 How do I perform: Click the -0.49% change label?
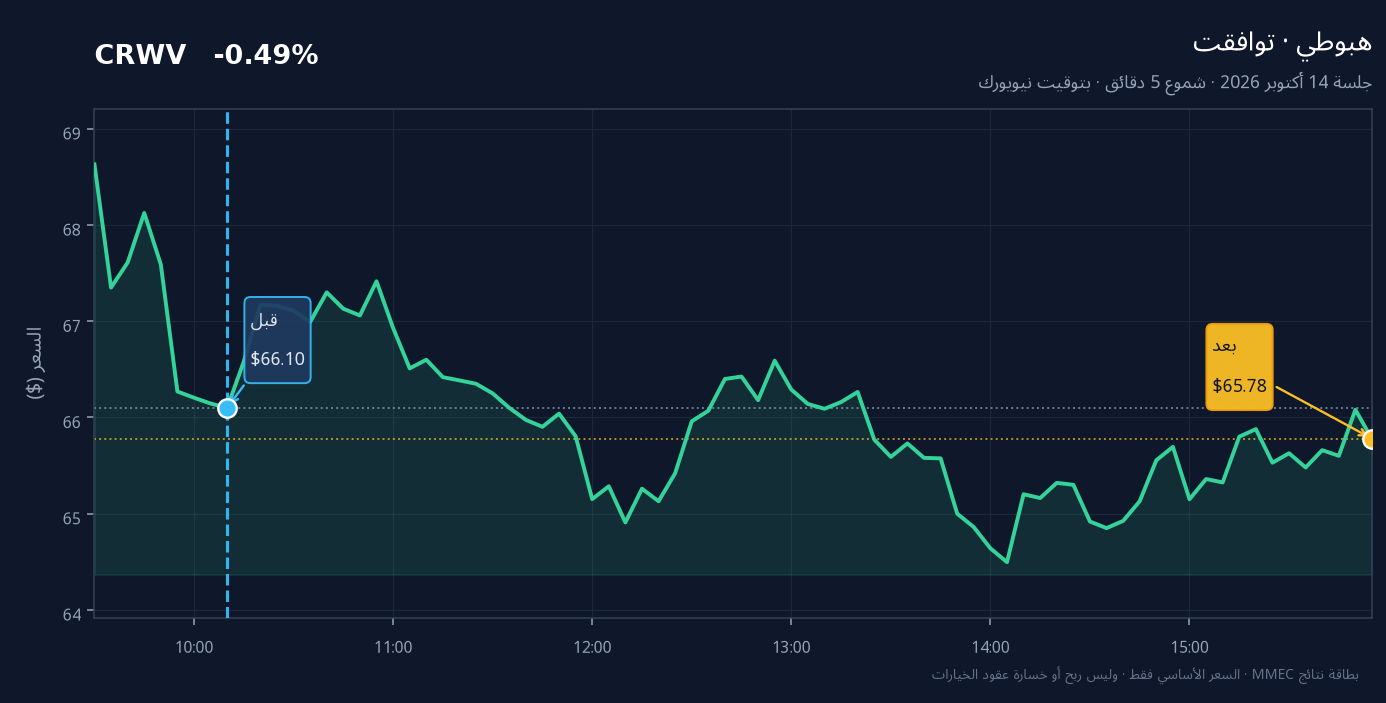pos(266,56)
